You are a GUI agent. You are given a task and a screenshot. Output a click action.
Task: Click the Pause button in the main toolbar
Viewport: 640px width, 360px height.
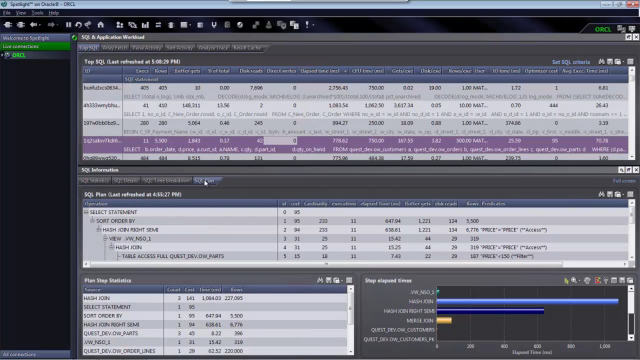coord(68,25)
